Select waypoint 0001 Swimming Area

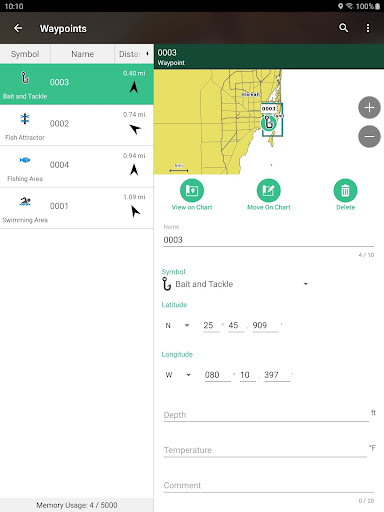77,208
